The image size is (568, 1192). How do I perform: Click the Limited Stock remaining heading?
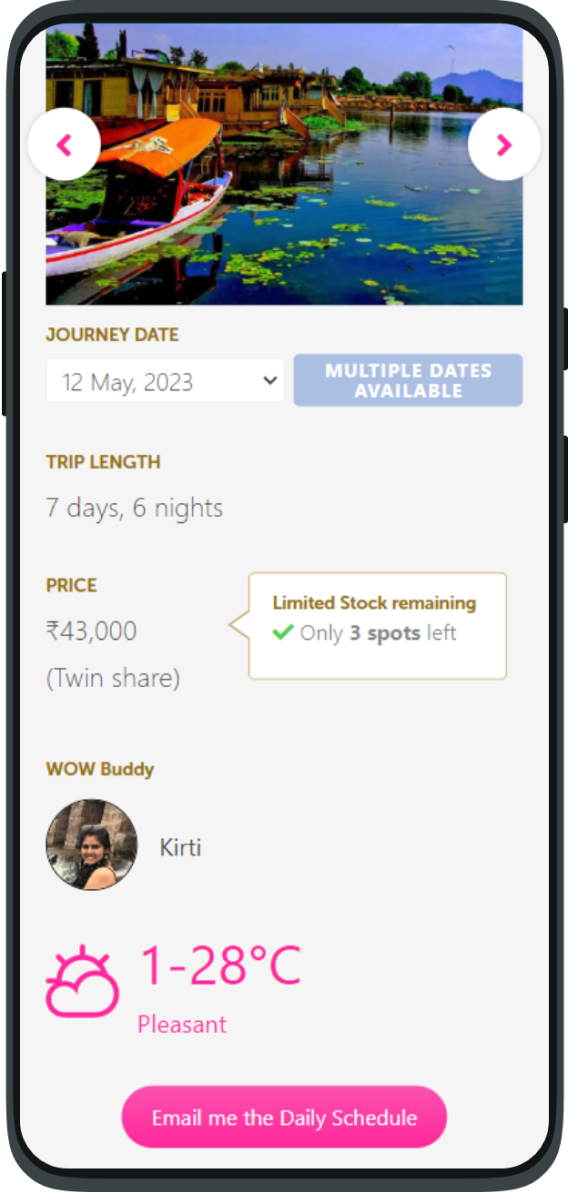374,604
